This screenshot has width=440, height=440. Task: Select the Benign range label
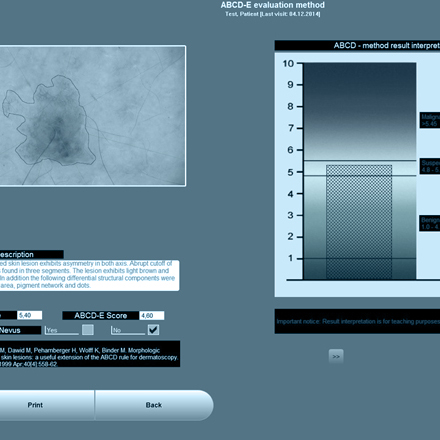[430, 223]
